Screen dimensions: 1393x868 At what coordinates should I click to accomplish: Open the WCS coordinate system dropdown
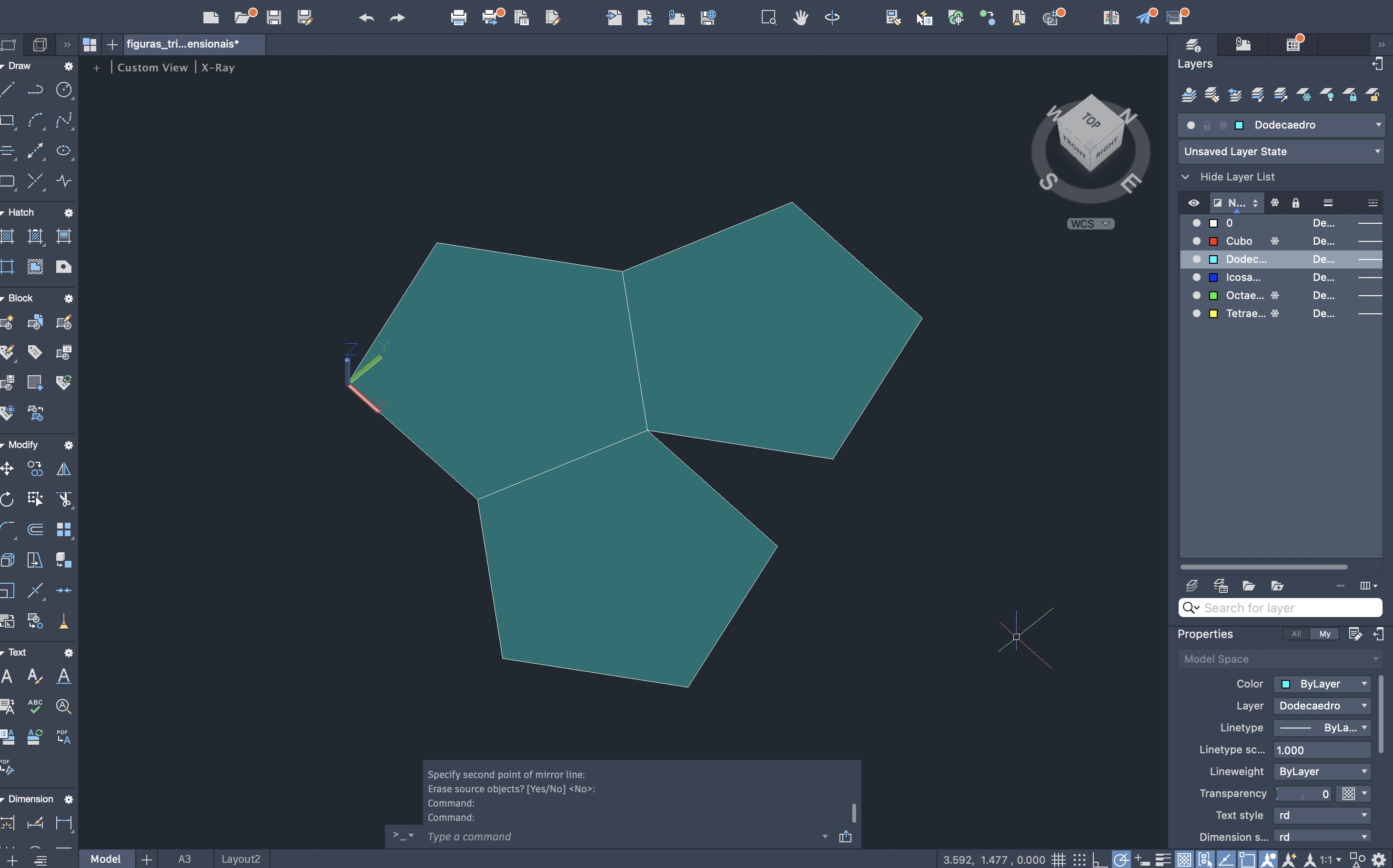coord(1090,224)
